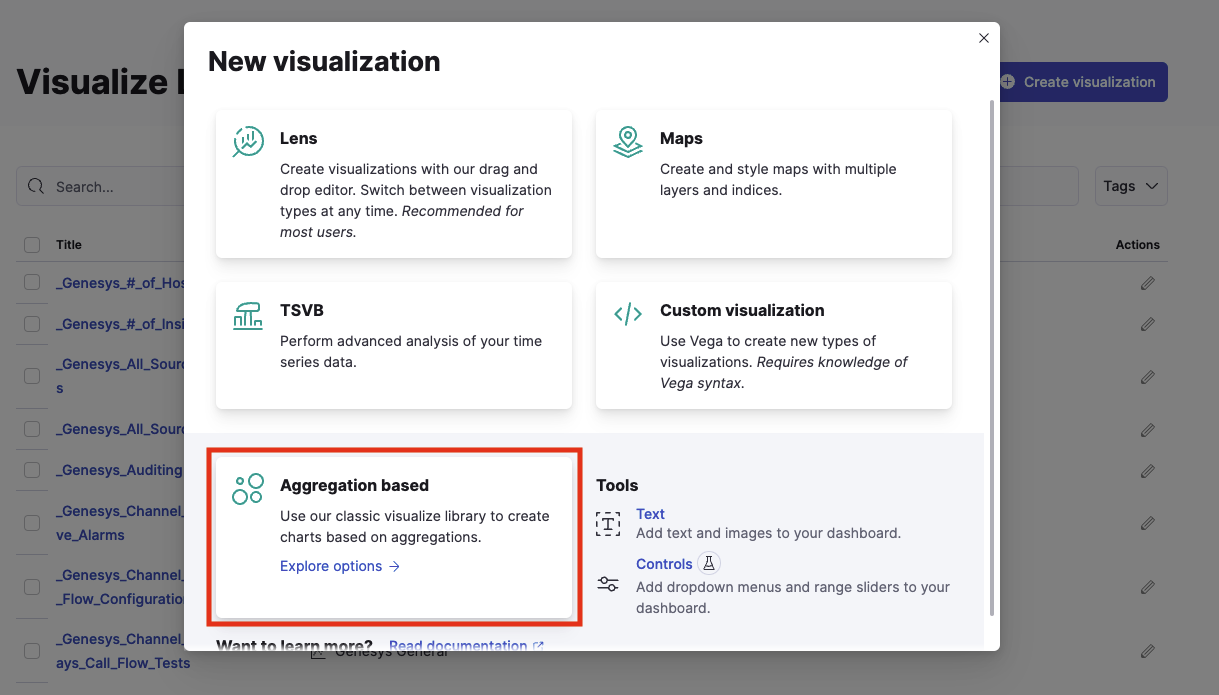The image size is (1219, 695).
Task: Check the _Genesys_Auditing row checkbox
Action: (32, 470)
